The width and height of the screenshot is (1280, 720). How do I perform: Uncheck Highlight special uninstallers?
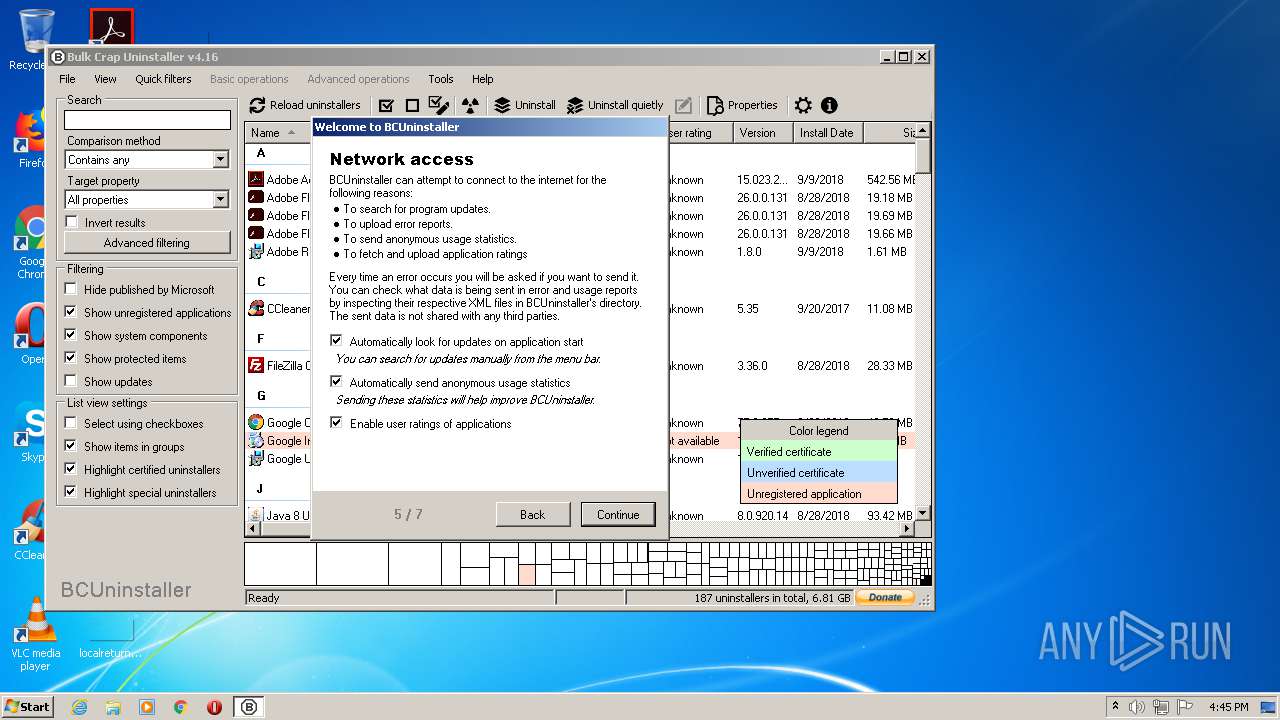[x=71, y=492]
